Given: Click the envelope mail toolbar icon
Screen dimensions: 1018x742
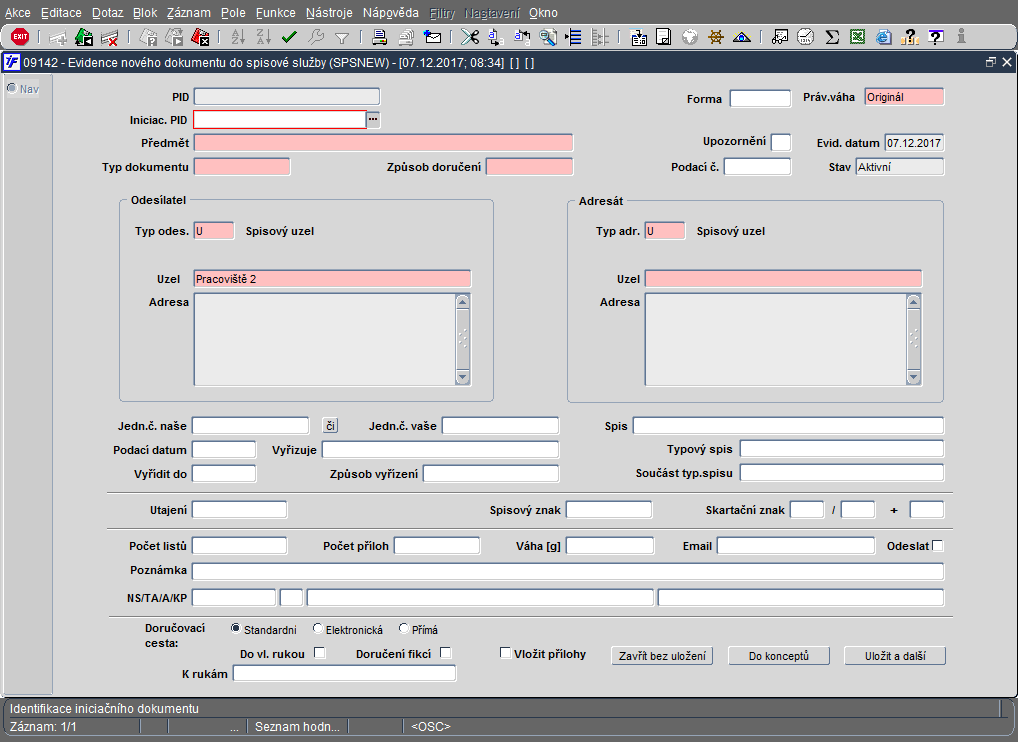Looking at the screenshot, I should pos(433,37).
